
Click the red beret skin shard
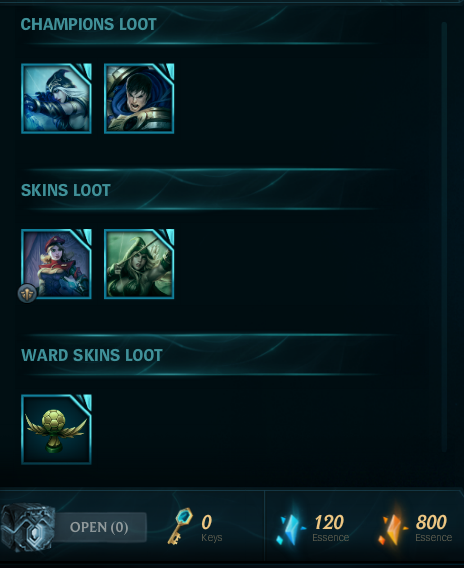point(56,264)
